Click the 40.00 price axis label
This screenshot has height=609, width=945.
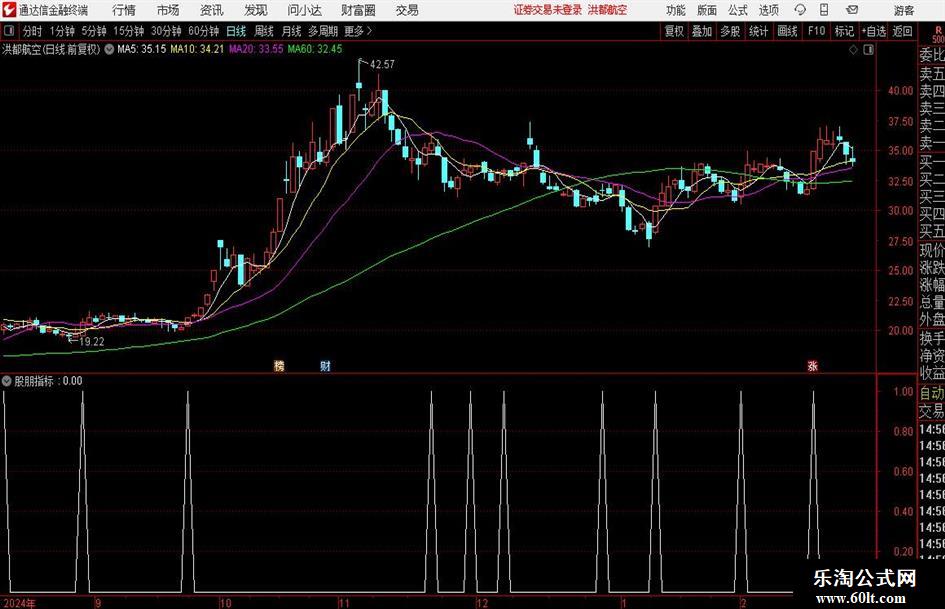pos(900,90)
